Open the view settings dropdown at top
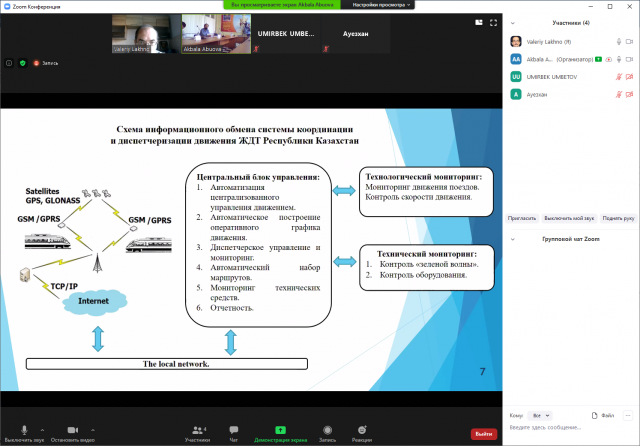 [x=381, y=5]
